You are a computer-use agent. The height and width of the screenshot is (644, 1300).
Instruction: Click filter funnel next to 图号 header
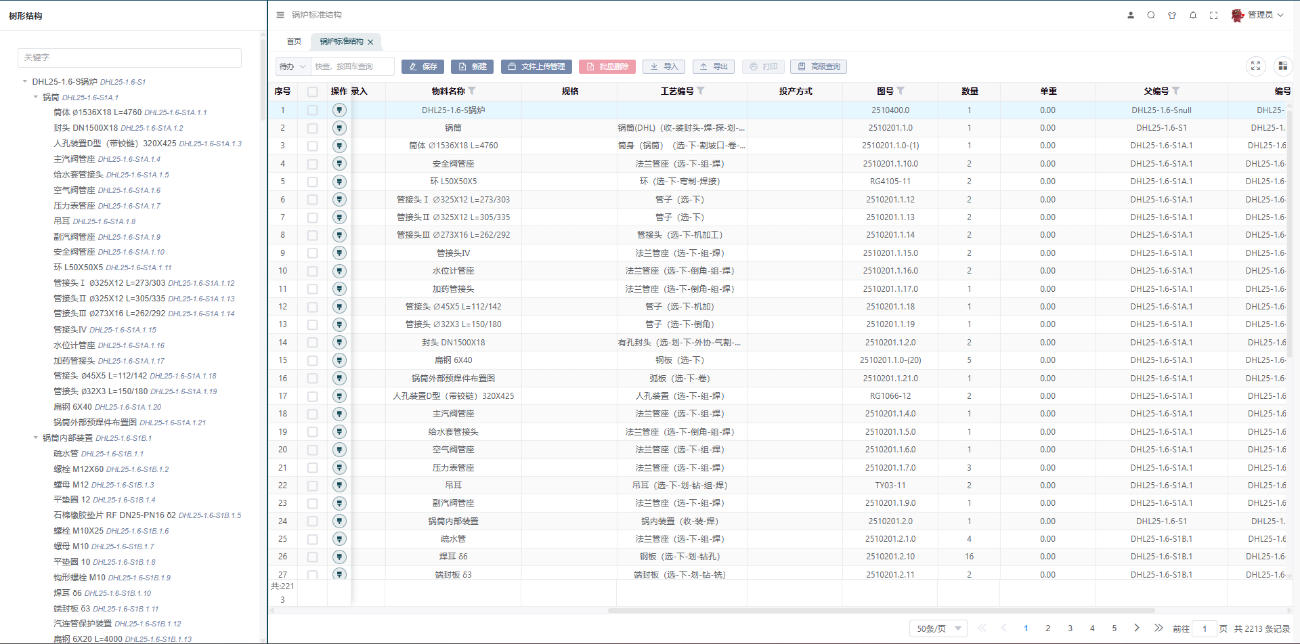click(900, 91)
